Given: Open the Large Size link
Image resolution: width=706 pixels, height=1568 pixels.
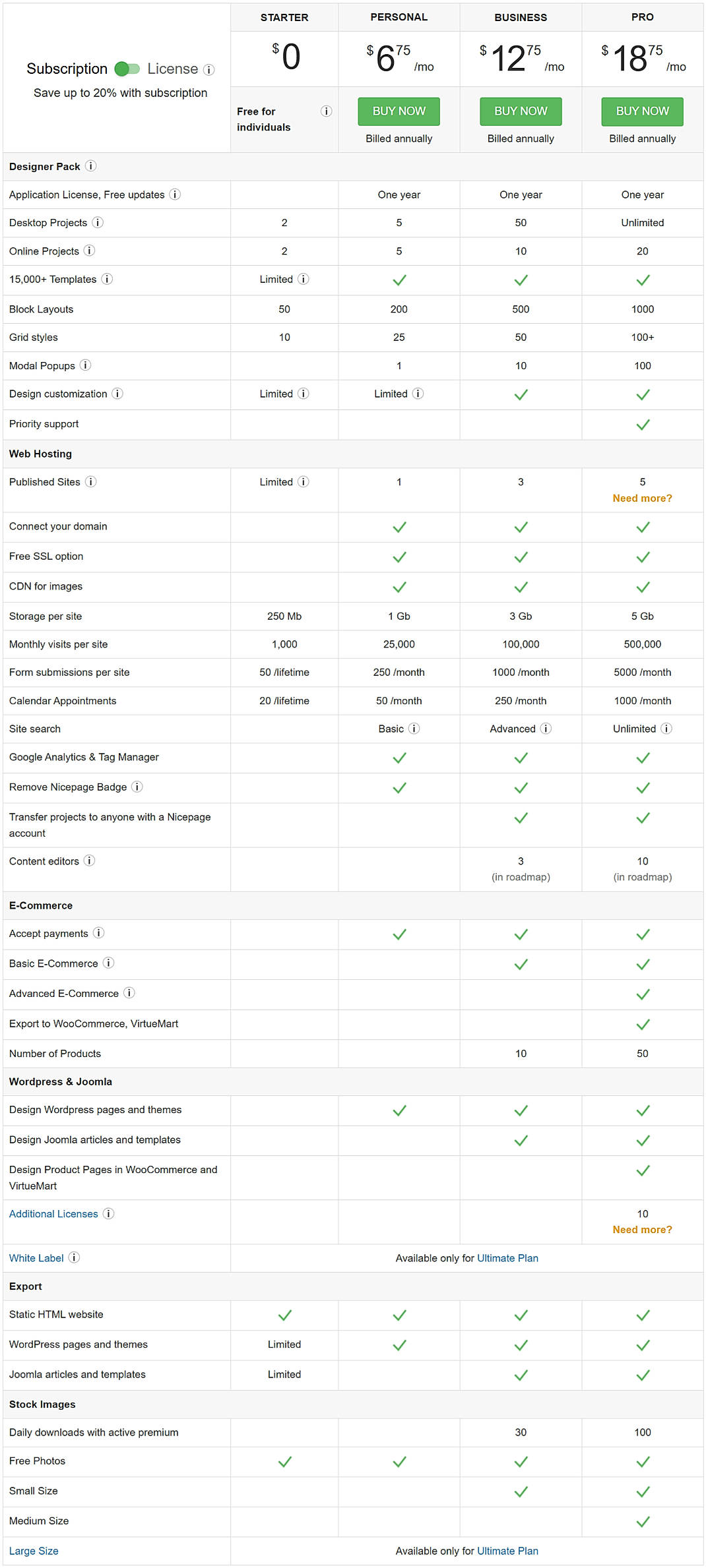Looking at the screenshot, I should [34, 1551].
